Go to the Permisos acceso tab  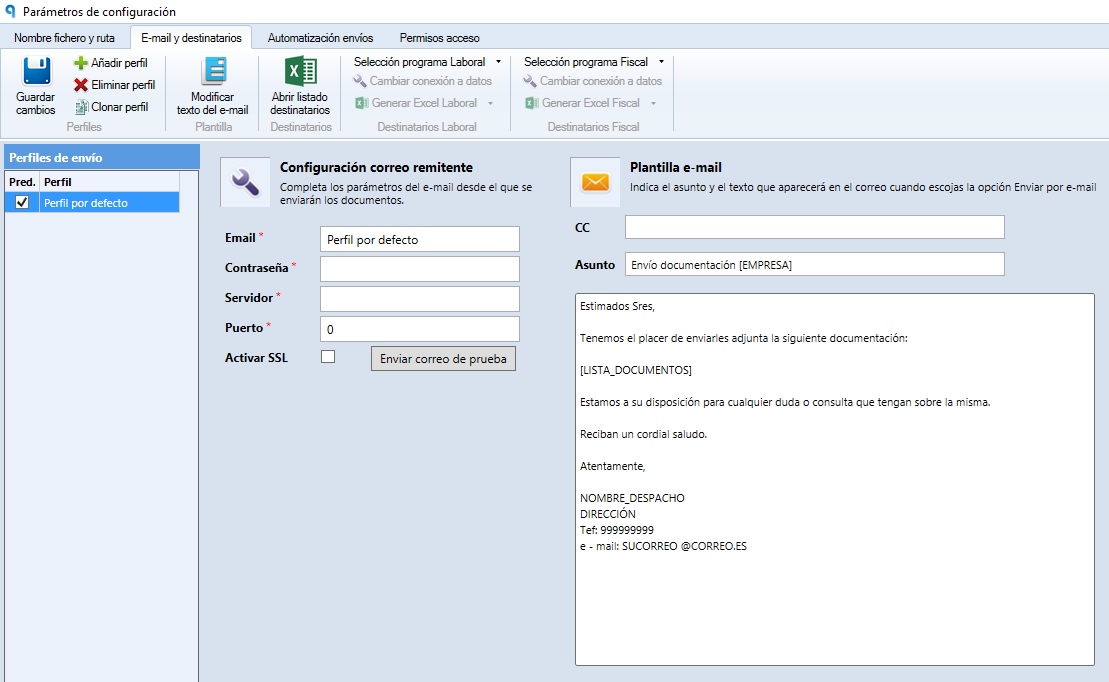(439, 37)
